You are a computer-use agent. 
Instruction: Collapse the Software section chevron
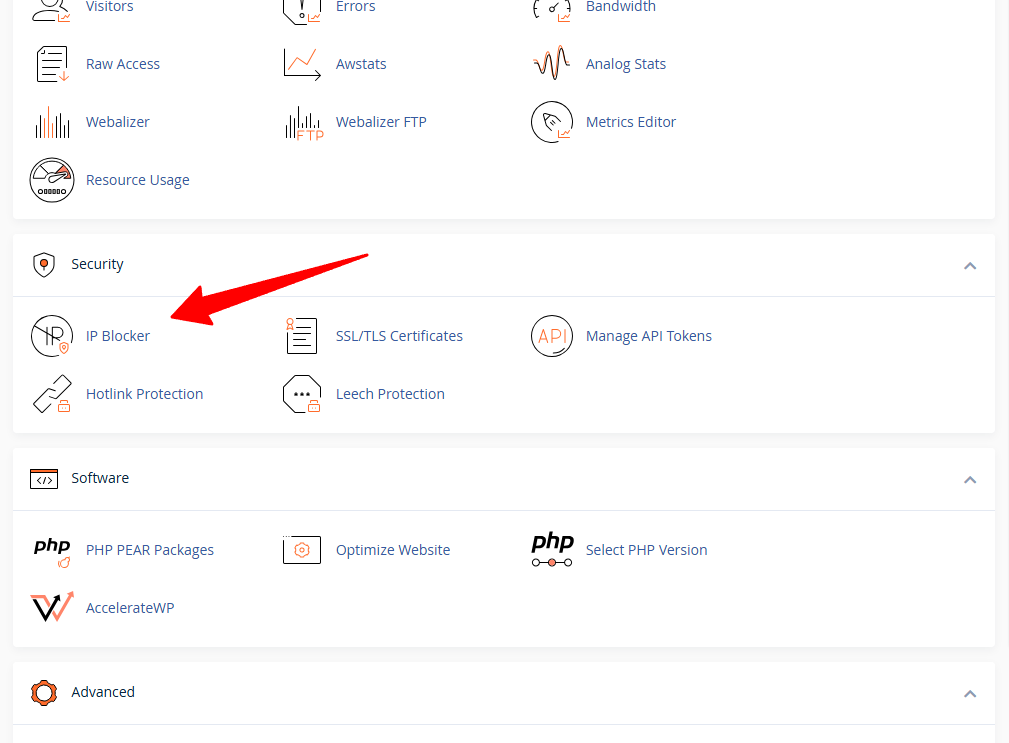970,480
